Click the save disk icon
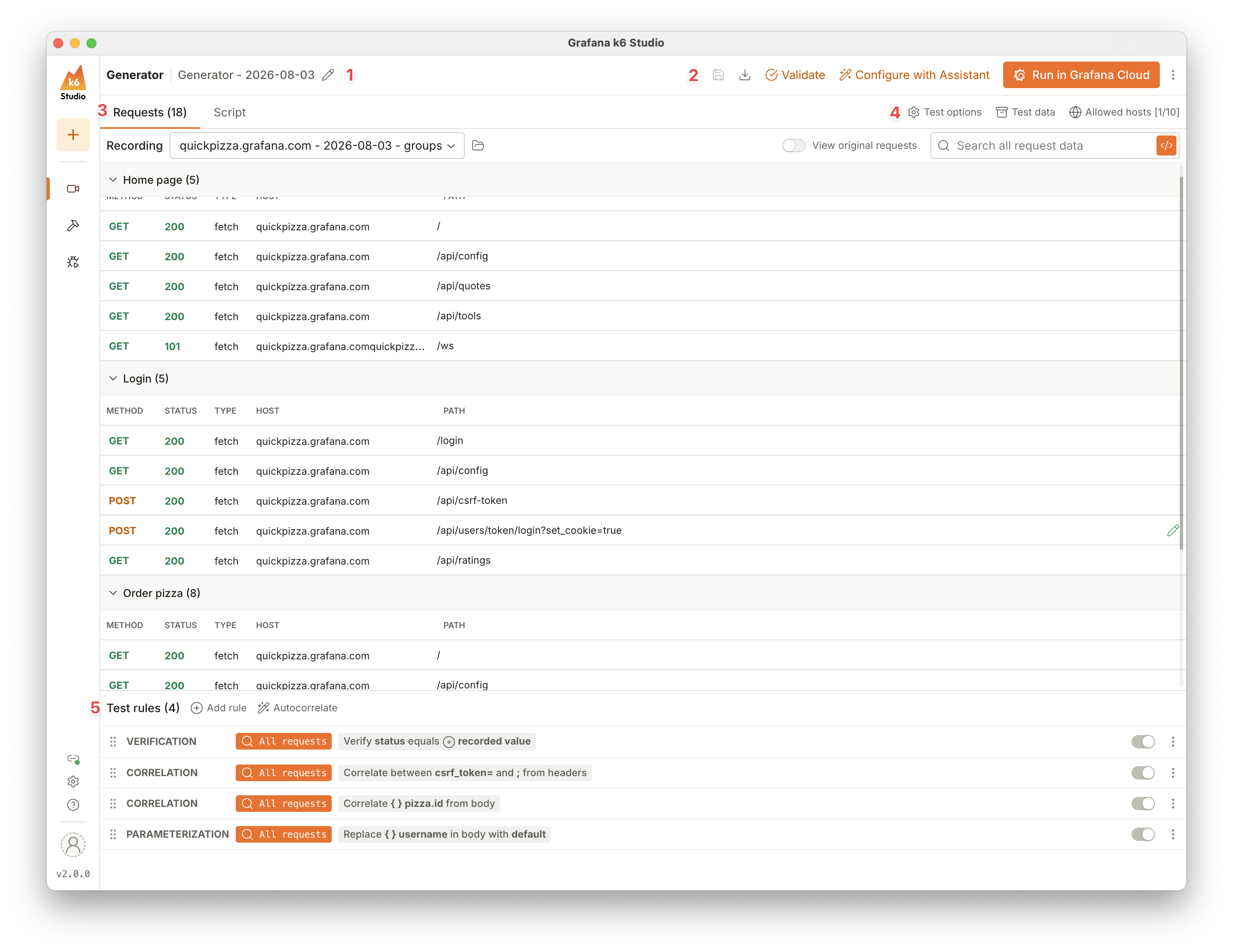 718,75
